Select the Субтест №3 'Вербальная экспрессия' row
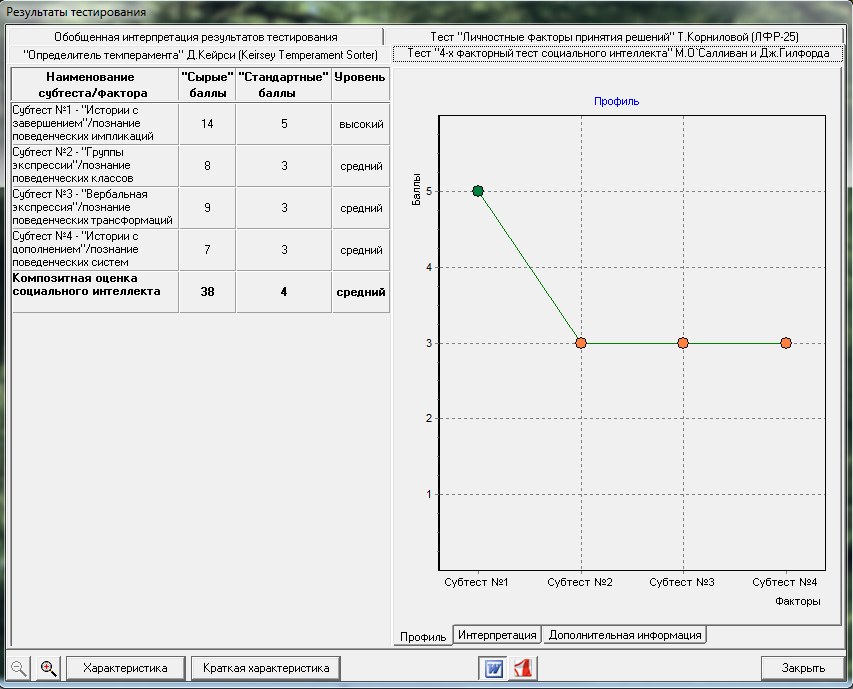853x689 pixels. pyautogui.click(x=200, y=207)
